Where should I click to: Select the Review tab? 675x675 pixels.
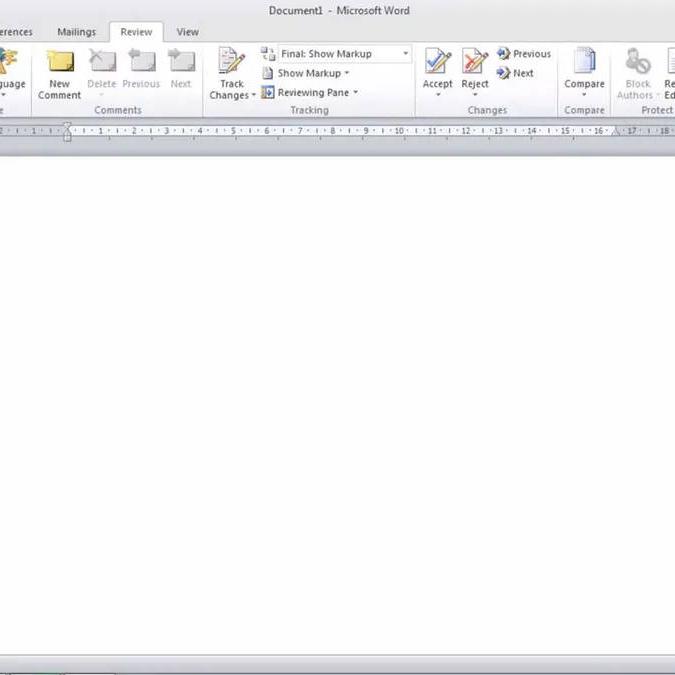pos(136,32)
